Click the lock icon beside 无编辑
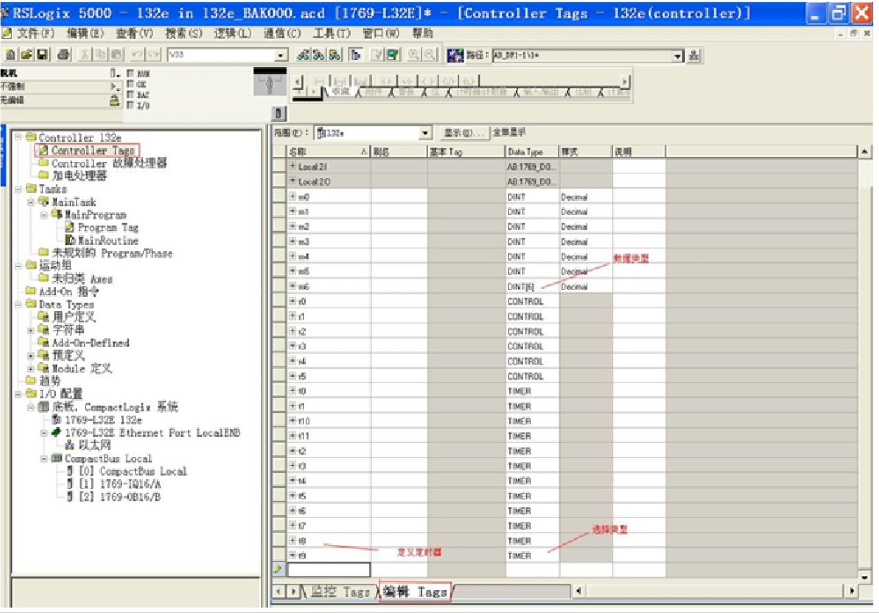The height and width of the screenshot is (613, 879). pyautogui.click(x=114, y=100)
